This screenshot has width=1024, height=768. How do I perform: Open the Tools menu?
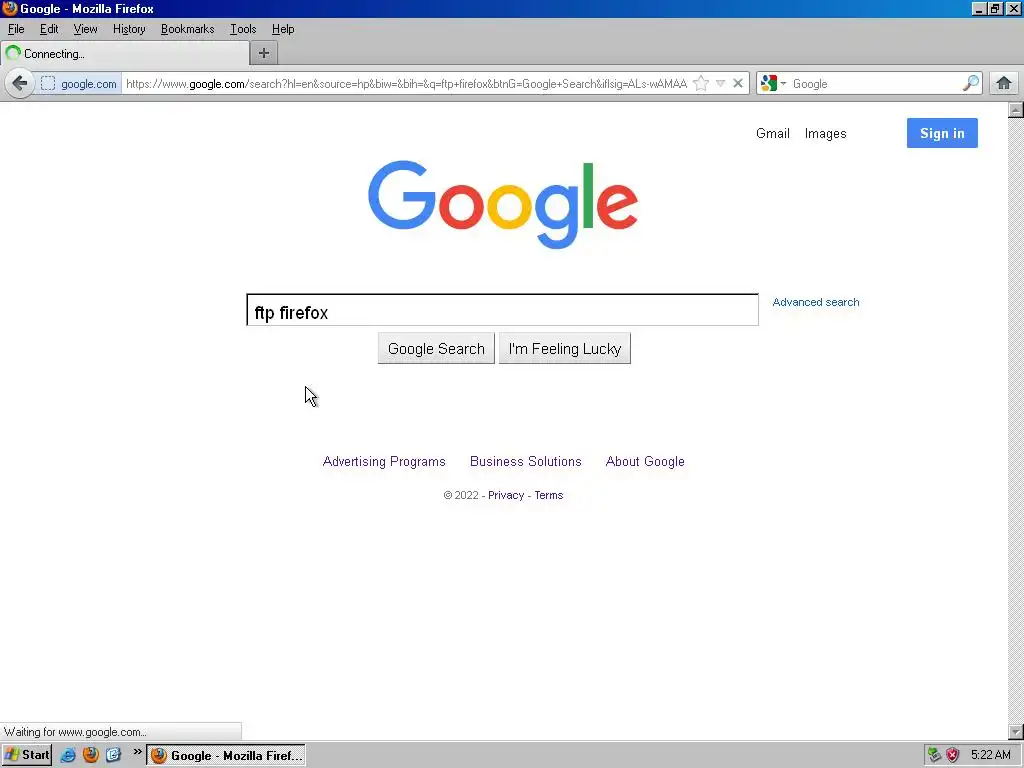(243, 29)
